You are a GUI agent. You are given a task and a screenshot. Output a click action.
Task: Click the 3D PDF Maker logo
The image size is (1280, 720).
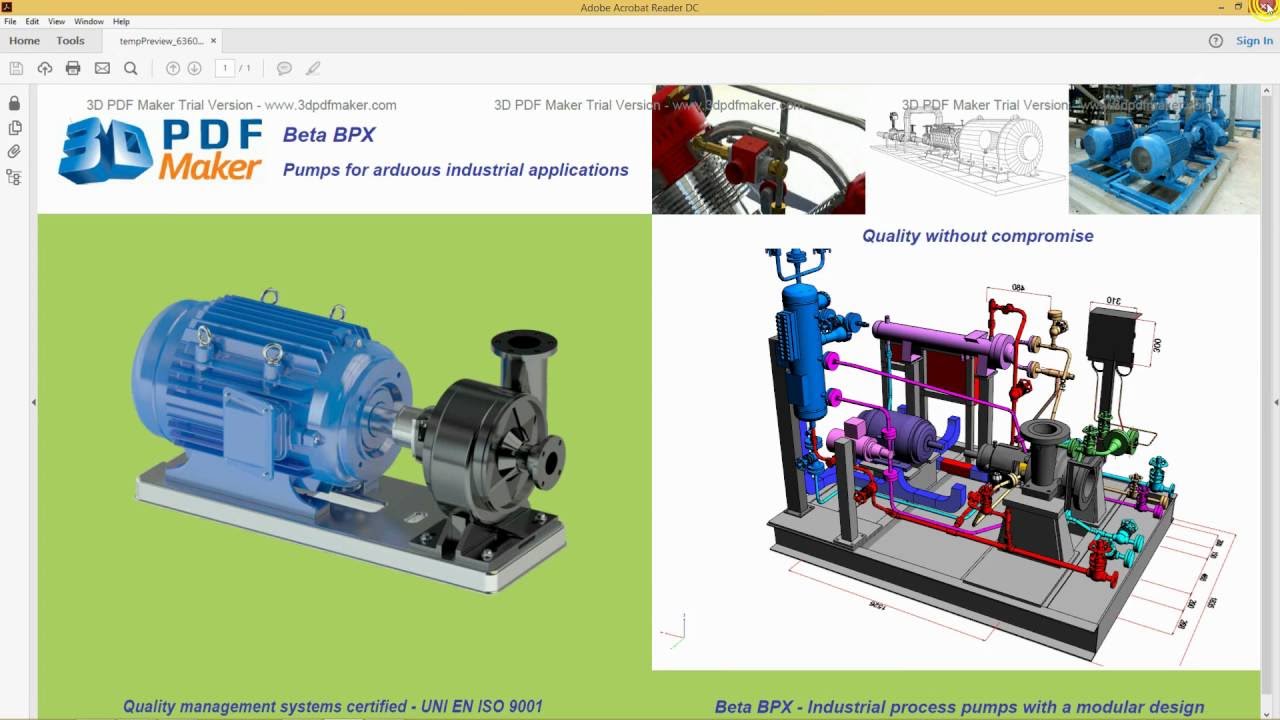click(160, 150)
